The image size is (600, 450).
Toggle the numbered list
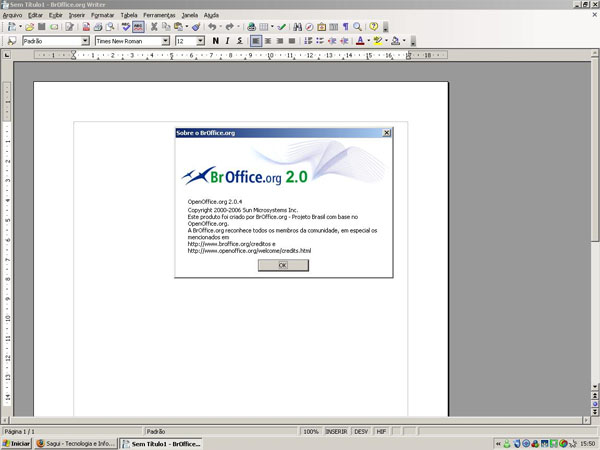308,41
